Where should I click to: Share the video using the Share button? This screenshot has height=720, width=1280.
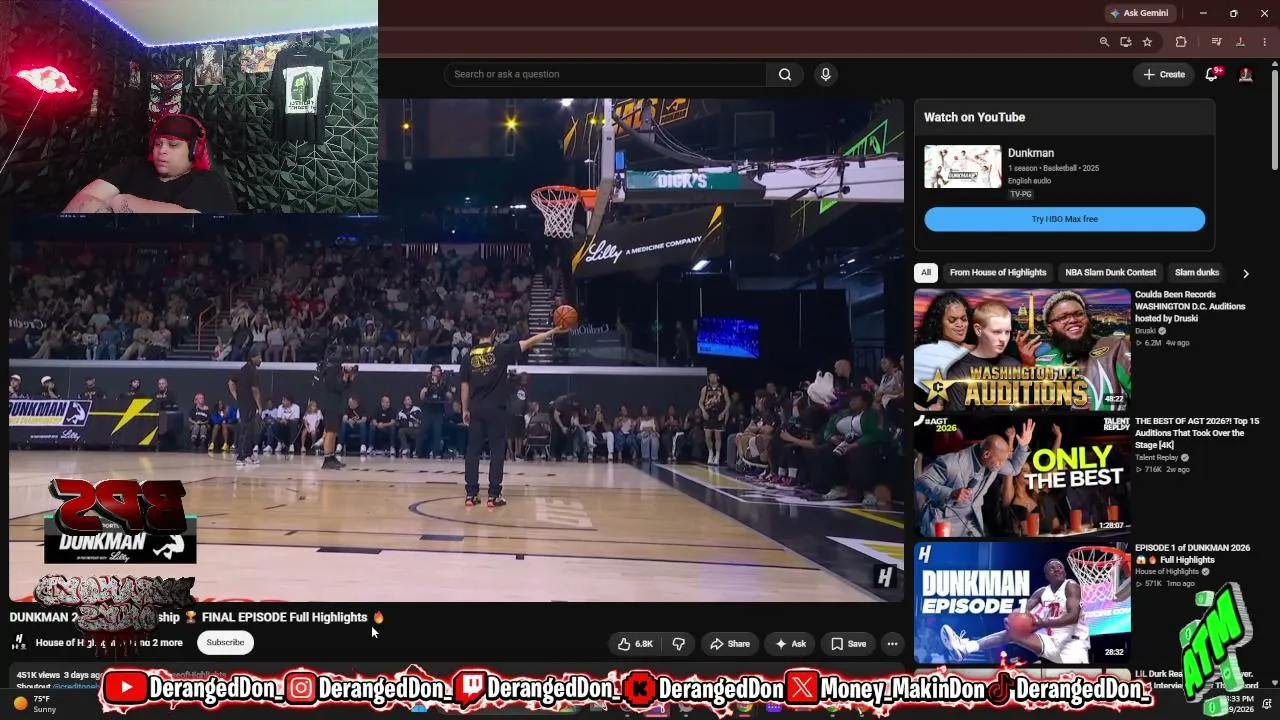coord(729,644)
